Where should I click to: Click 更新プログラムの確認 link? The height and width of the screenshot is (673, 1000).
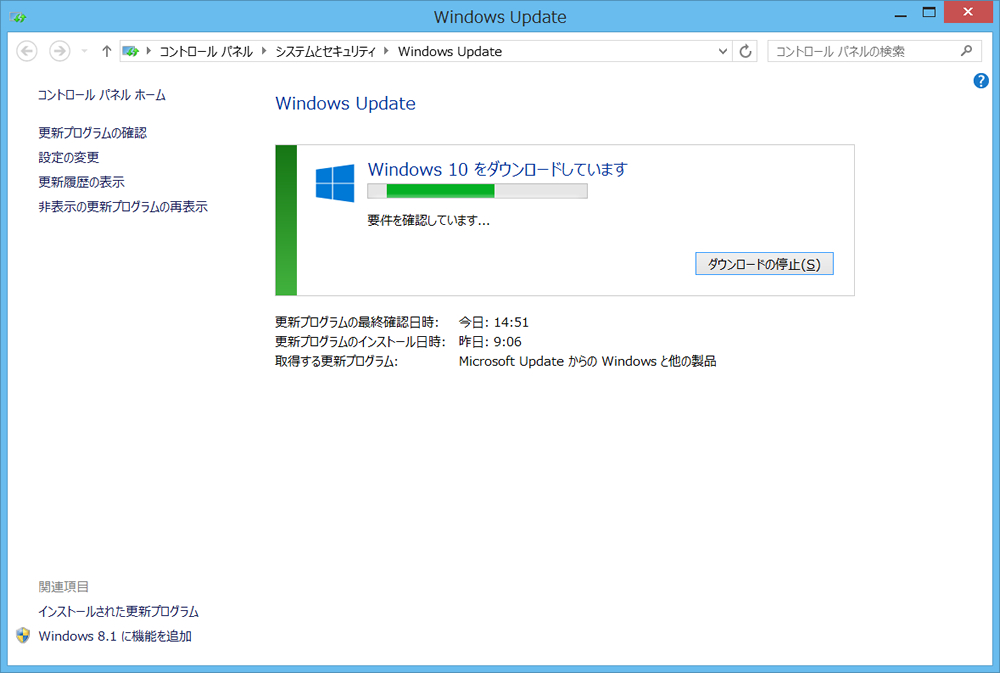coord(92,133)
